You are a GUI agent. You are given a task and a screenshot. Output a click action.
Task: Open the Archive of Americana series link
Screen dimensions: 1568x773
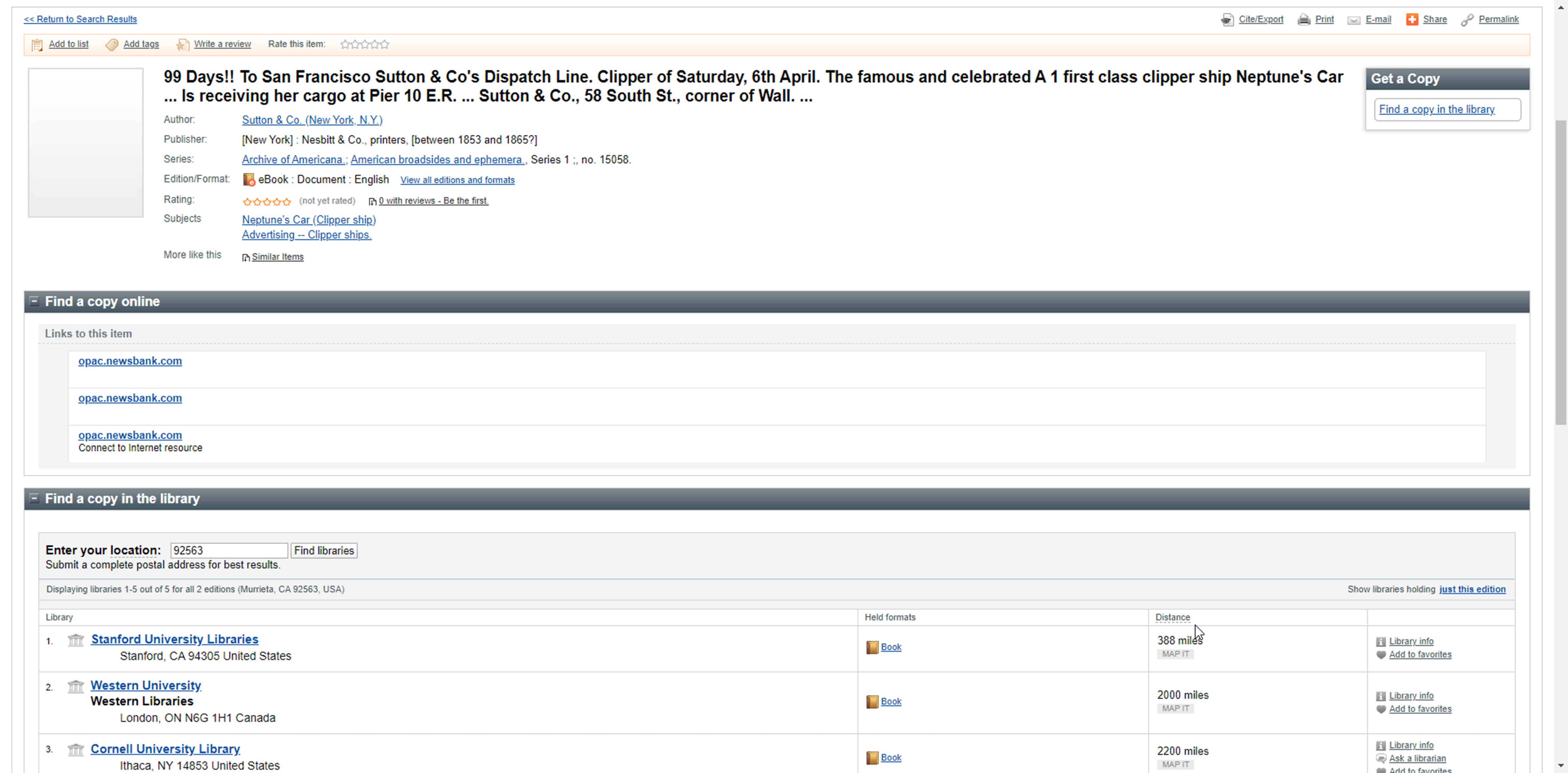coord(294,160)
